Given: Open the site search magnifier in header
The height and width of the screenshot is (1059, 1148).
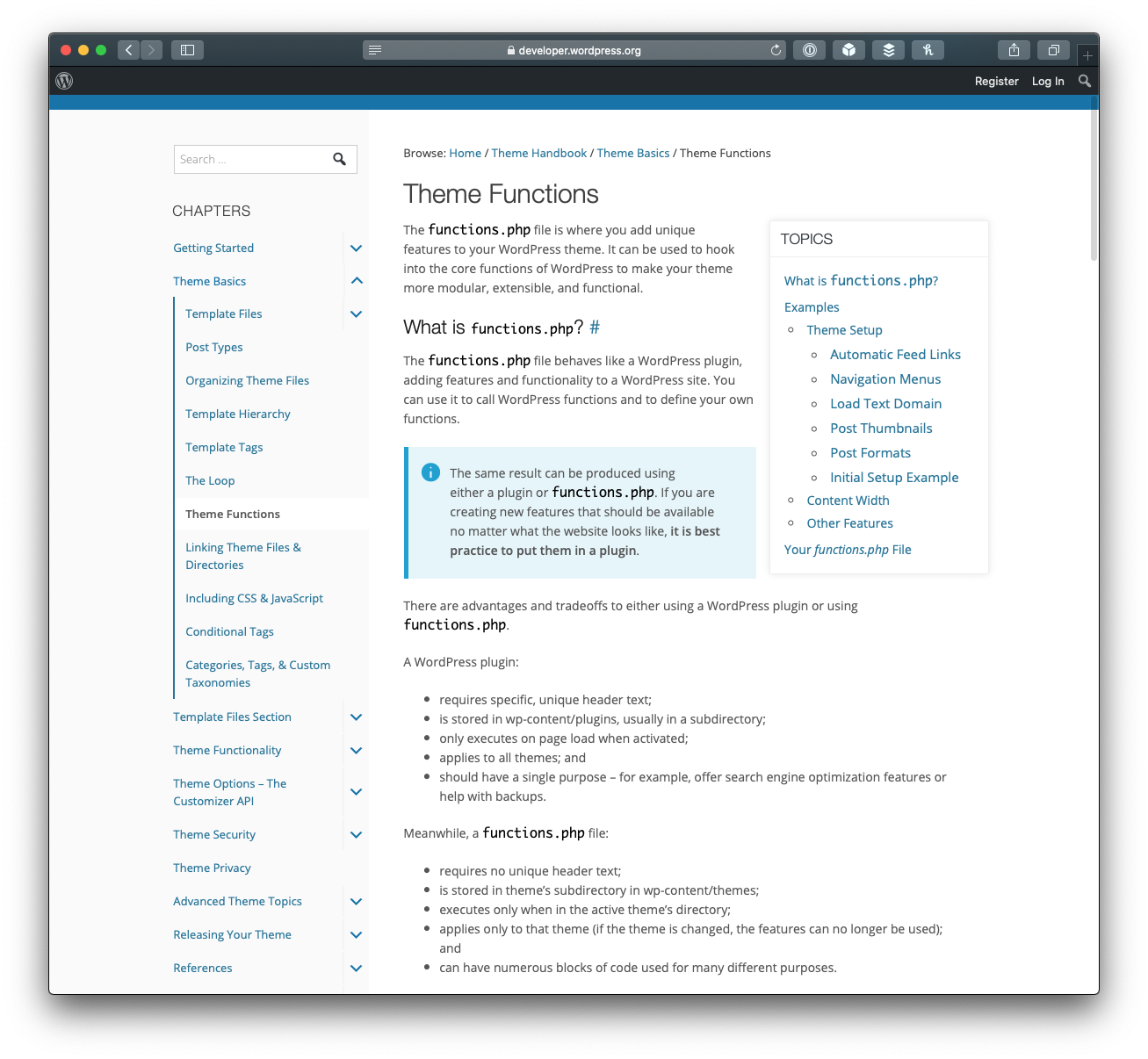Looking at the screenshot, I should click(x=1085, y=81).
